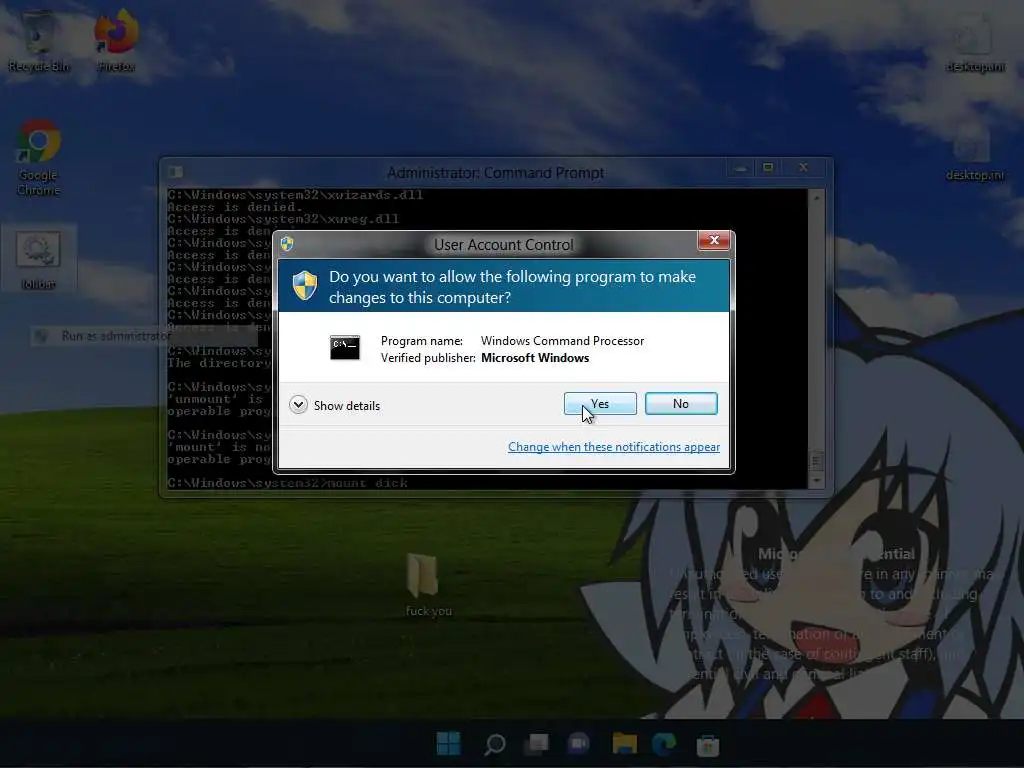This screenshot has width=1024, height=768.
Task: Select the top-right desktop.ini file icon
Action: (x=975, y=42)
